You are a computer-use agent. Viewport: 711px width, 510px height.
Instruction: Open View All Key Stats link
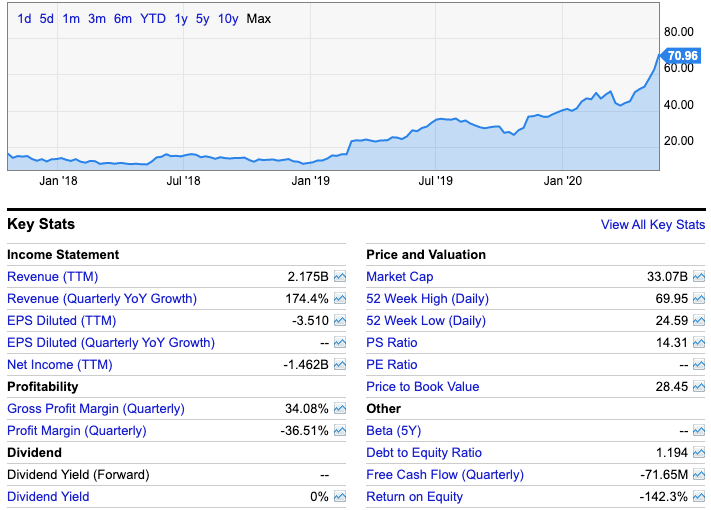[652, 225]
